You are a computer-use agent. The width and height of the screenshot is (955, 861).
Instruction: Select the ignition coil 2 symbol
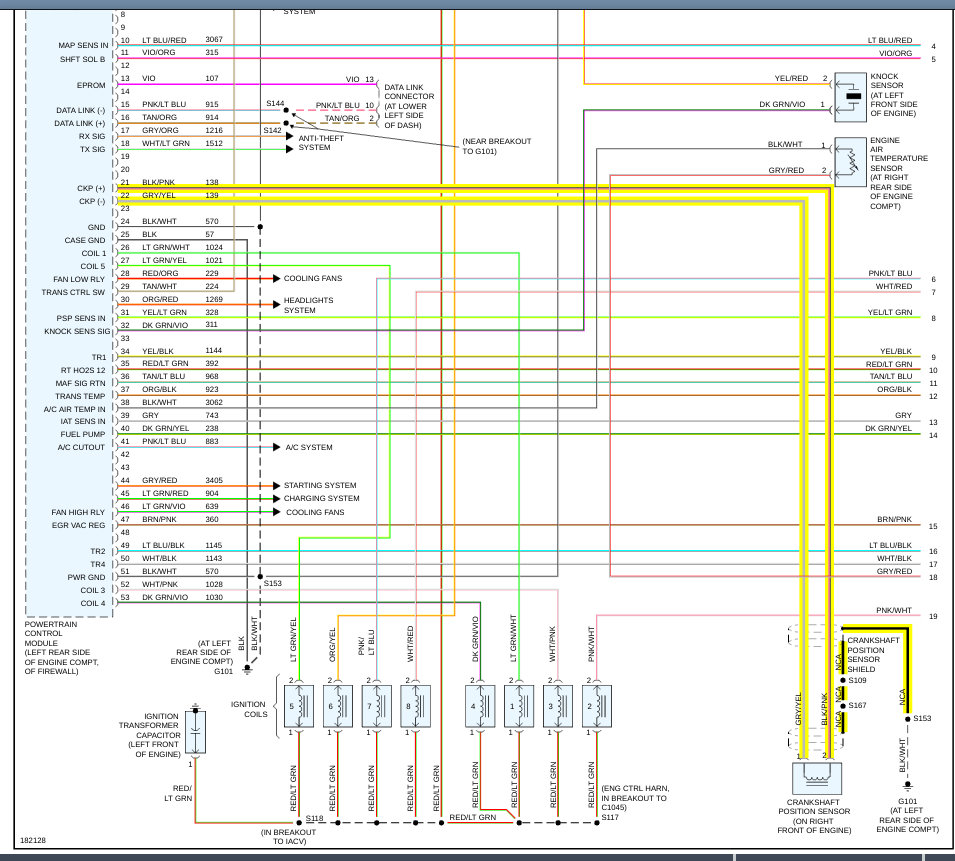[x=597, y=706]
